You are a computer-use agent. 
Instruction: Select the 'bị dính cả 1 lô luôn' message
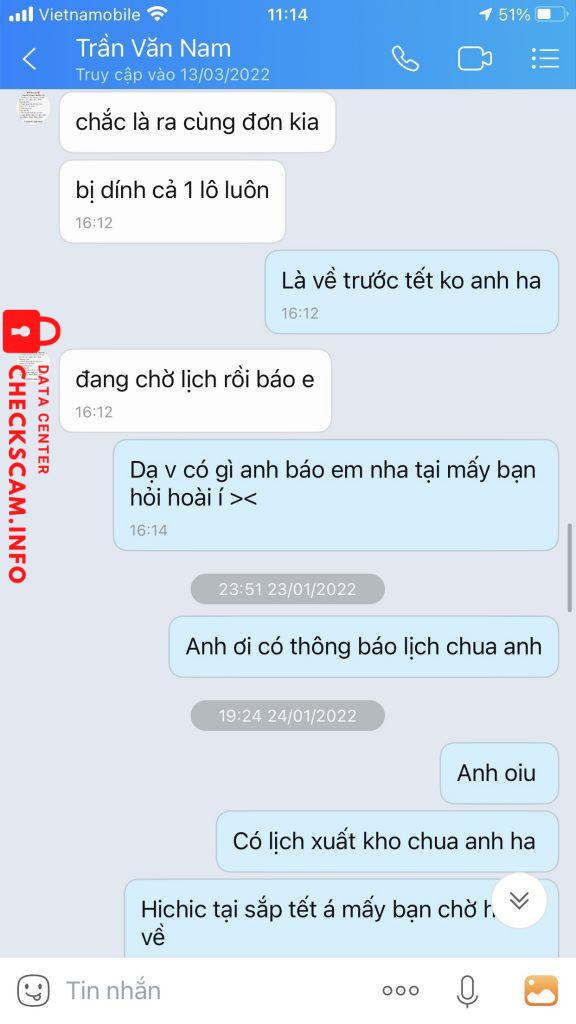[x=172, y=202]
